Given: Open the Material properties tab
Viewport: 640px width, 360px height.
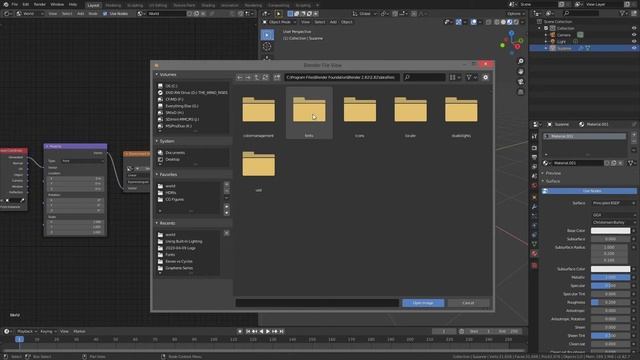Looking at the screenshot, I should click(534, 253).
